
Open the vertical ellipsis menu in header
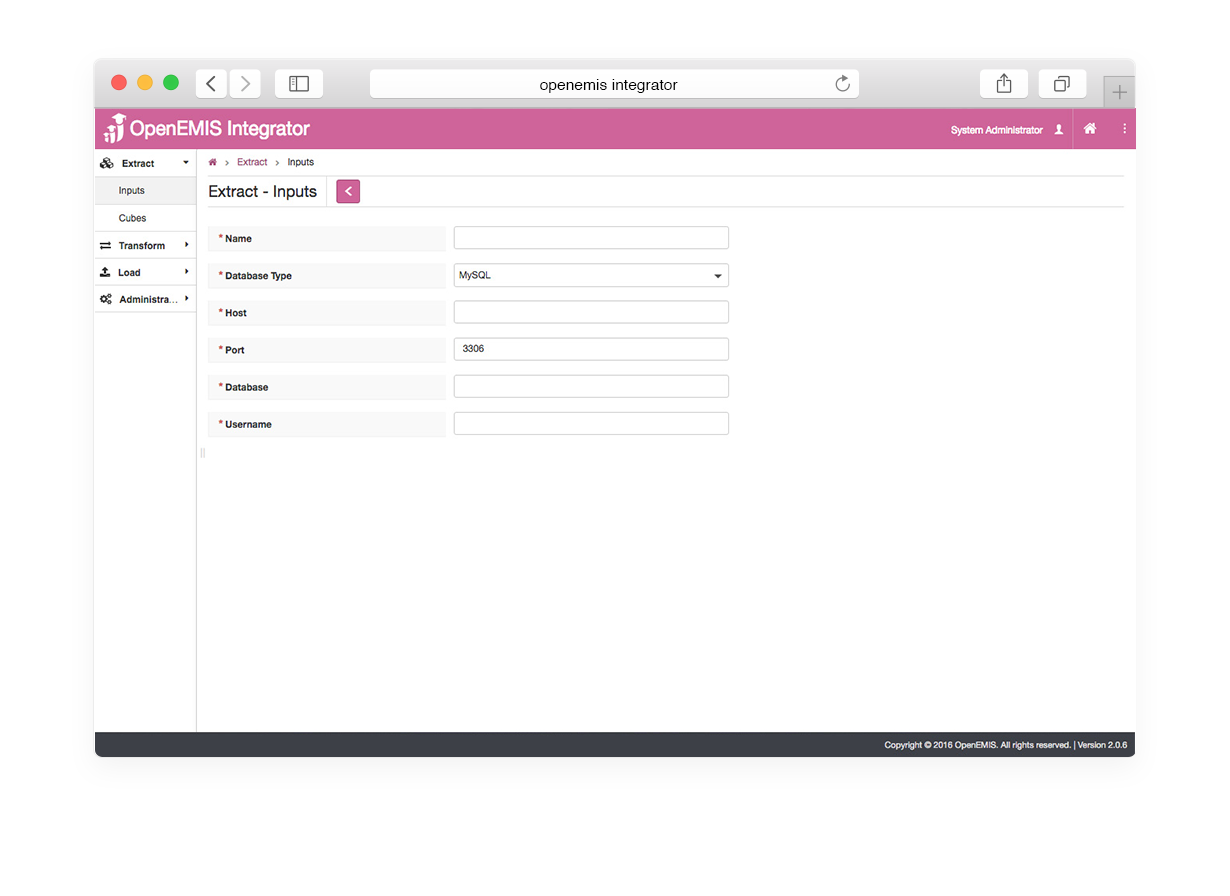pyautogui.click(x=1124, y=129)
